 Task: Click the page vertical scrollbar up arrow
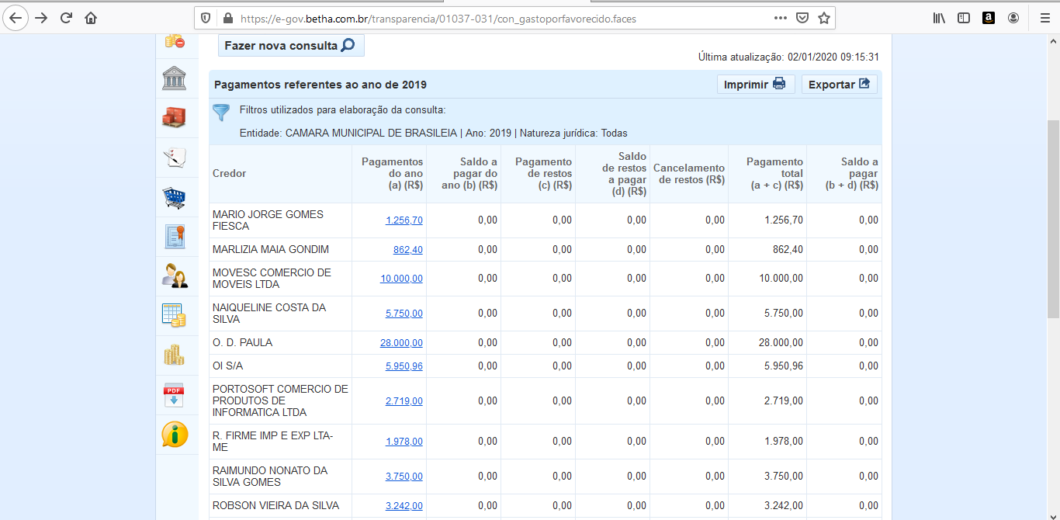[x=1052, y=42]
